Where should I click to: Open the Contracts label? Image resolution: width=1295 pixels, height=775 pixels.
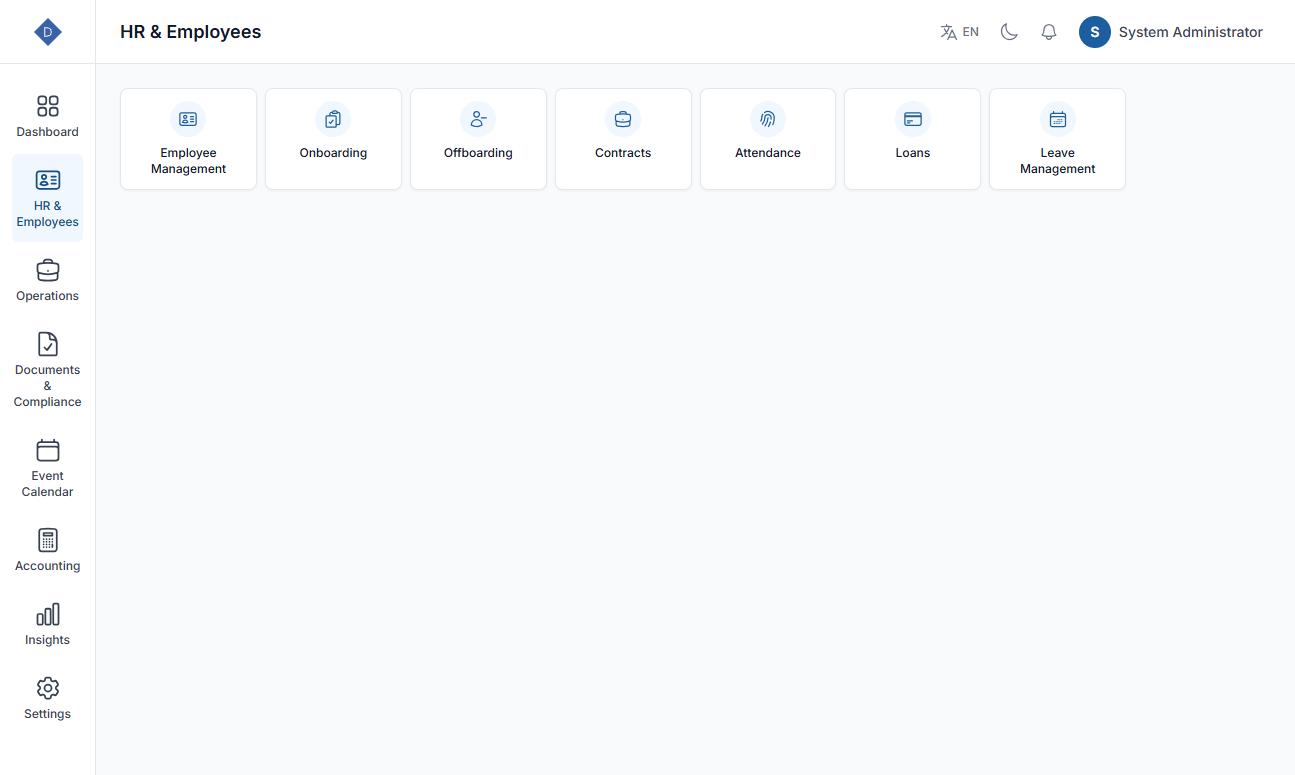623,153
